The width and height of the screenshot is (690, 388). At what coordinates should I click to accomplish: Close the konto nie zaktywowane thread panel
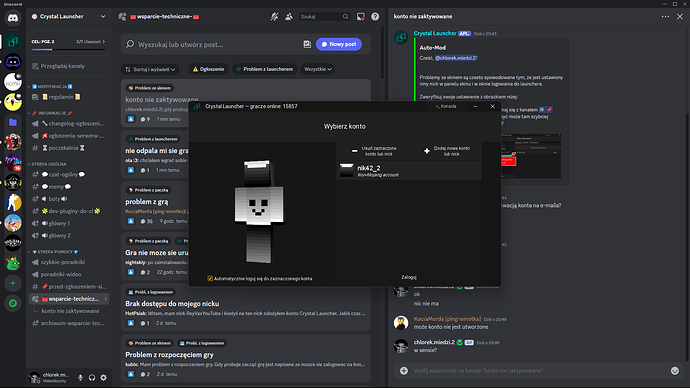tap(680, 17)
